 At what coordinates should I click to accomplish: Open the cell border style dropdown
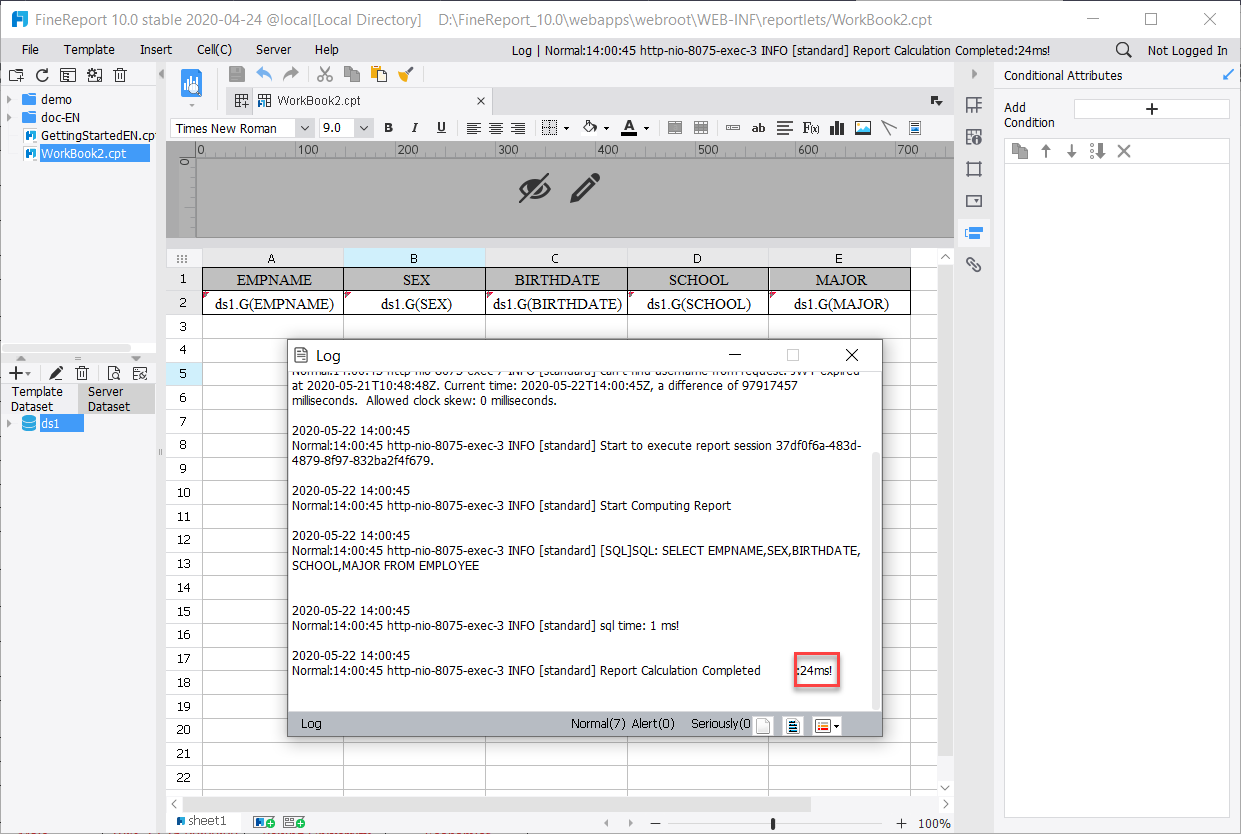click(x=566, y=128)
